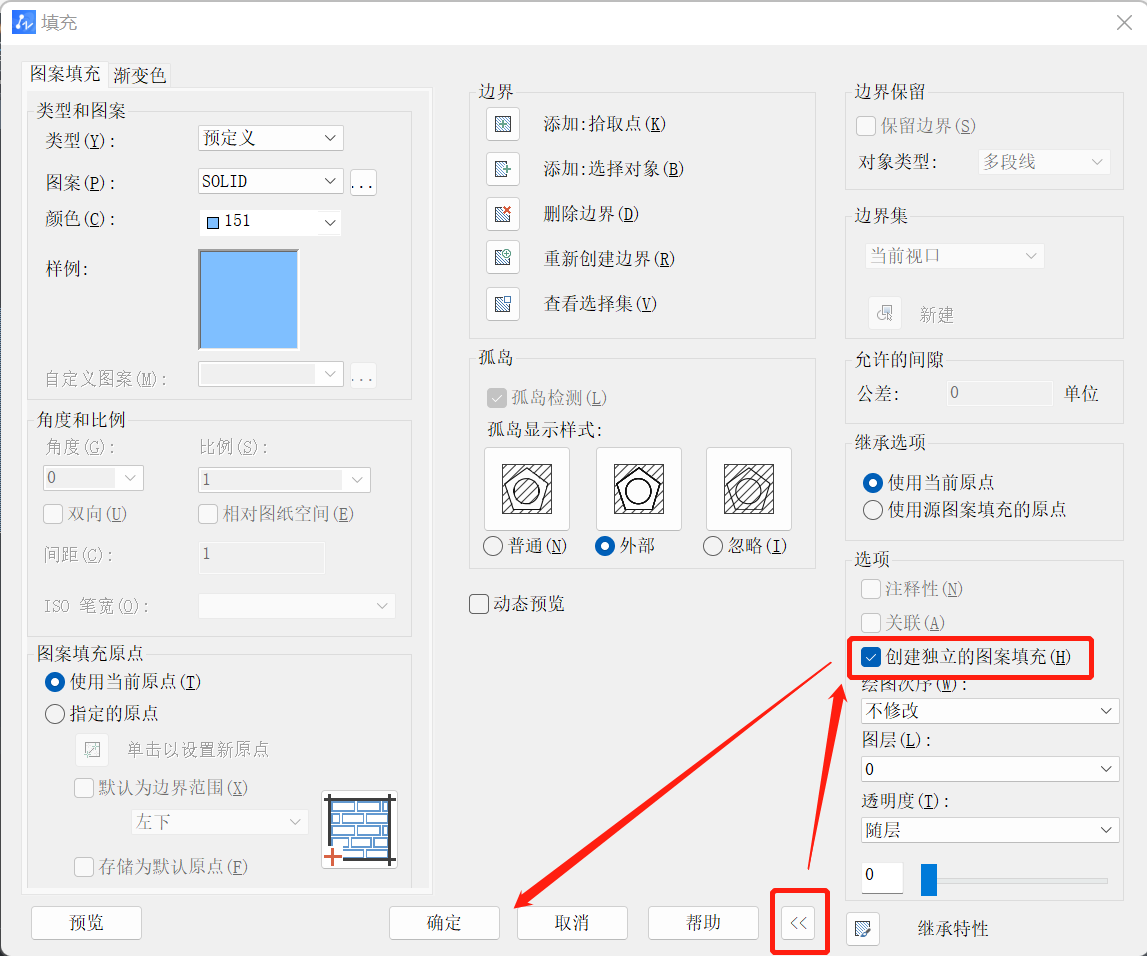1147x956 pixels.
Task: Enable 动态预览 checkbox
Action: 479,604
